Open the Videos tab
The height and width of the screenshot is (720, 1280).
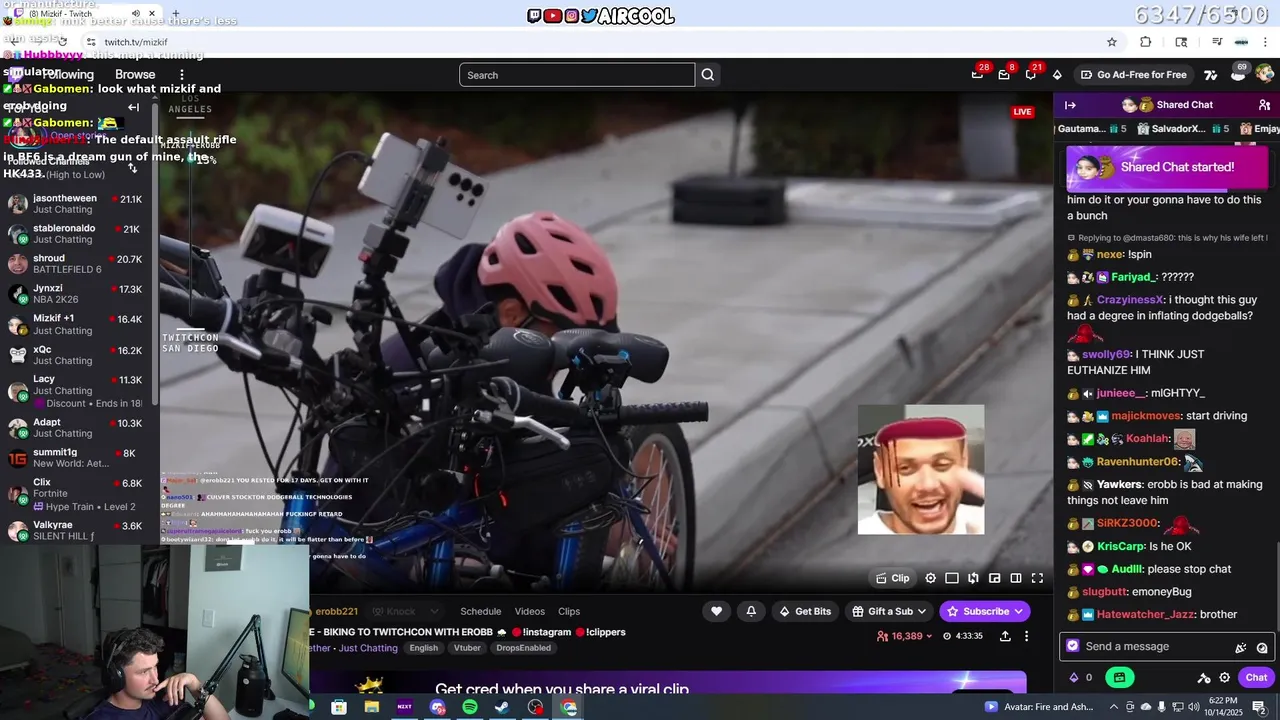530,611
